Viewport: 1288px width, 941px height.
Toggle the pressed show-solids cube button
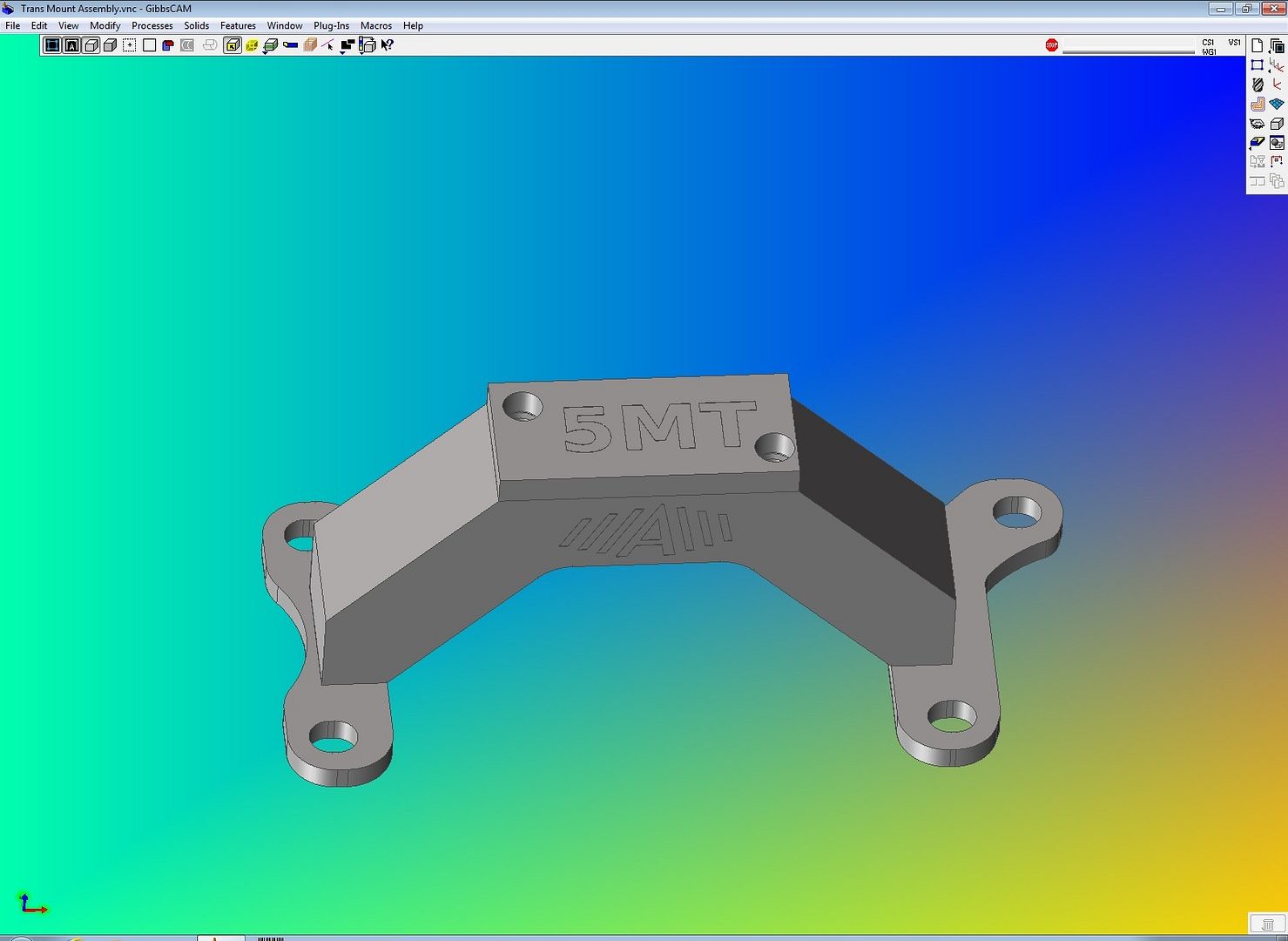click(x=91, y=45)
